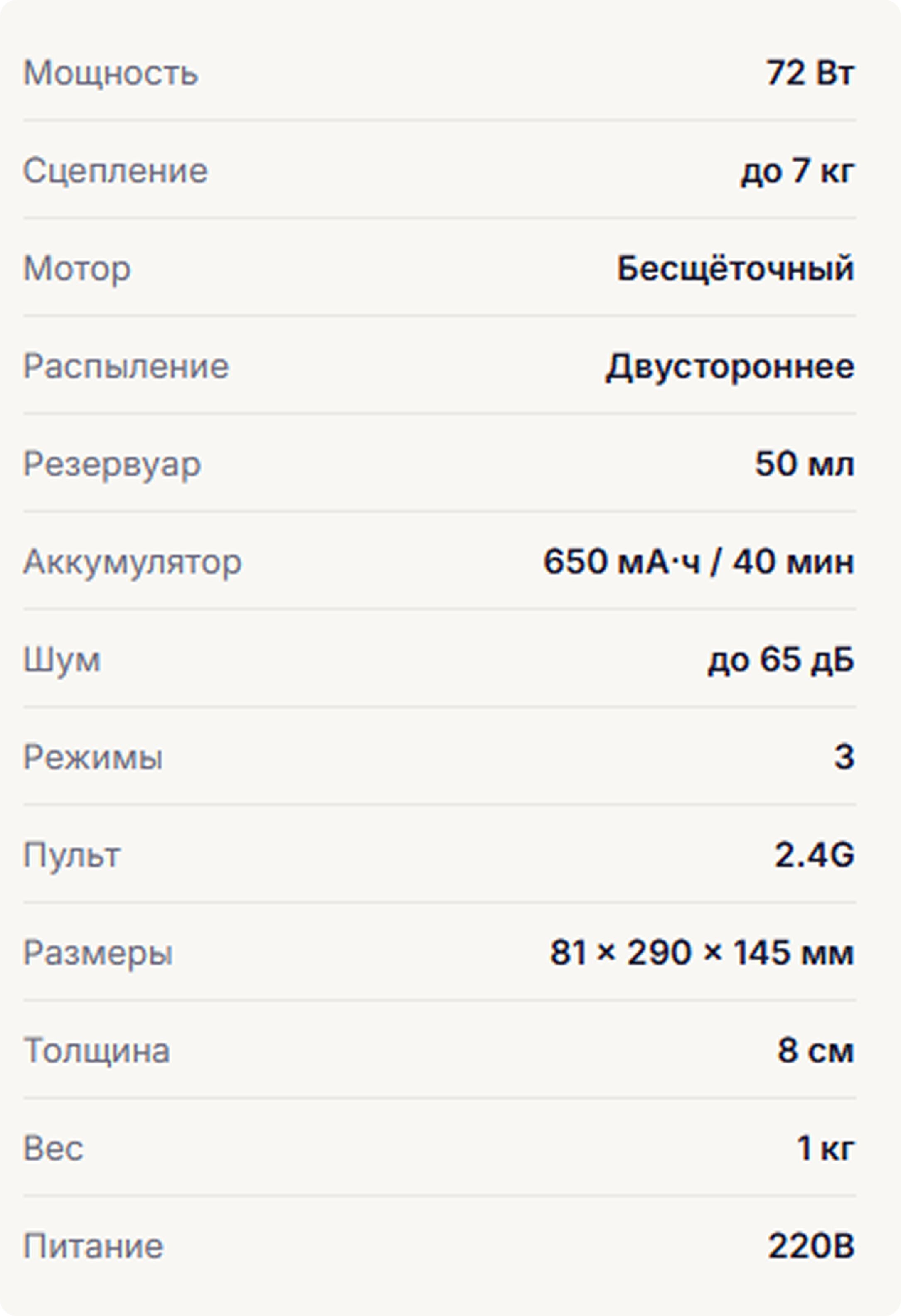
Task: Select the "Бесщёточный" motor value
Action: (735, 268)
